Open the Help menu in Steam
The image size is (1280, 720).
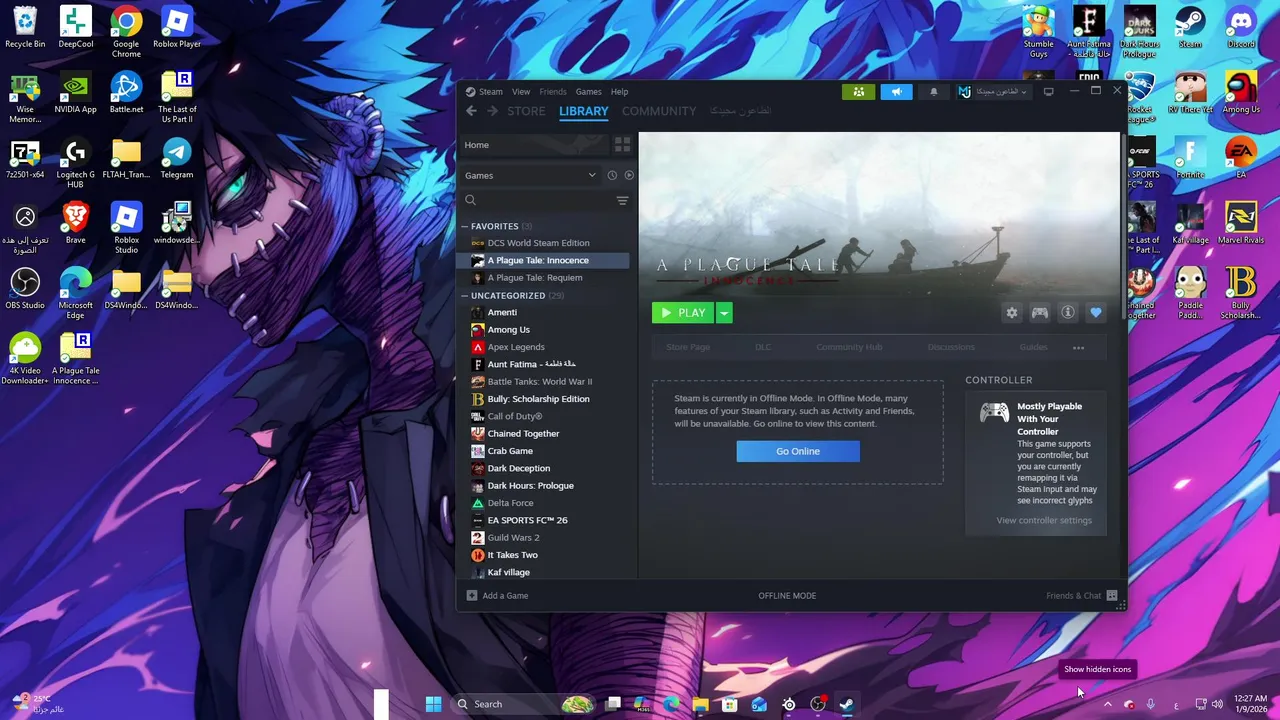coord(620,92)
